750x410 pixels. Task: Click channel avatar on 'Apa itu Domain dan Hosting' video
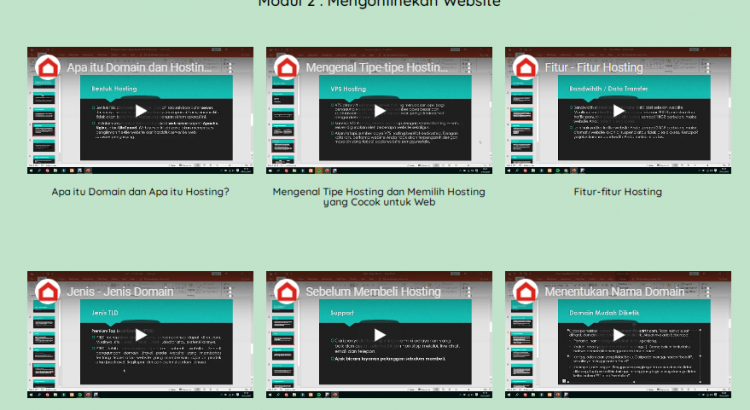[48, 68]
